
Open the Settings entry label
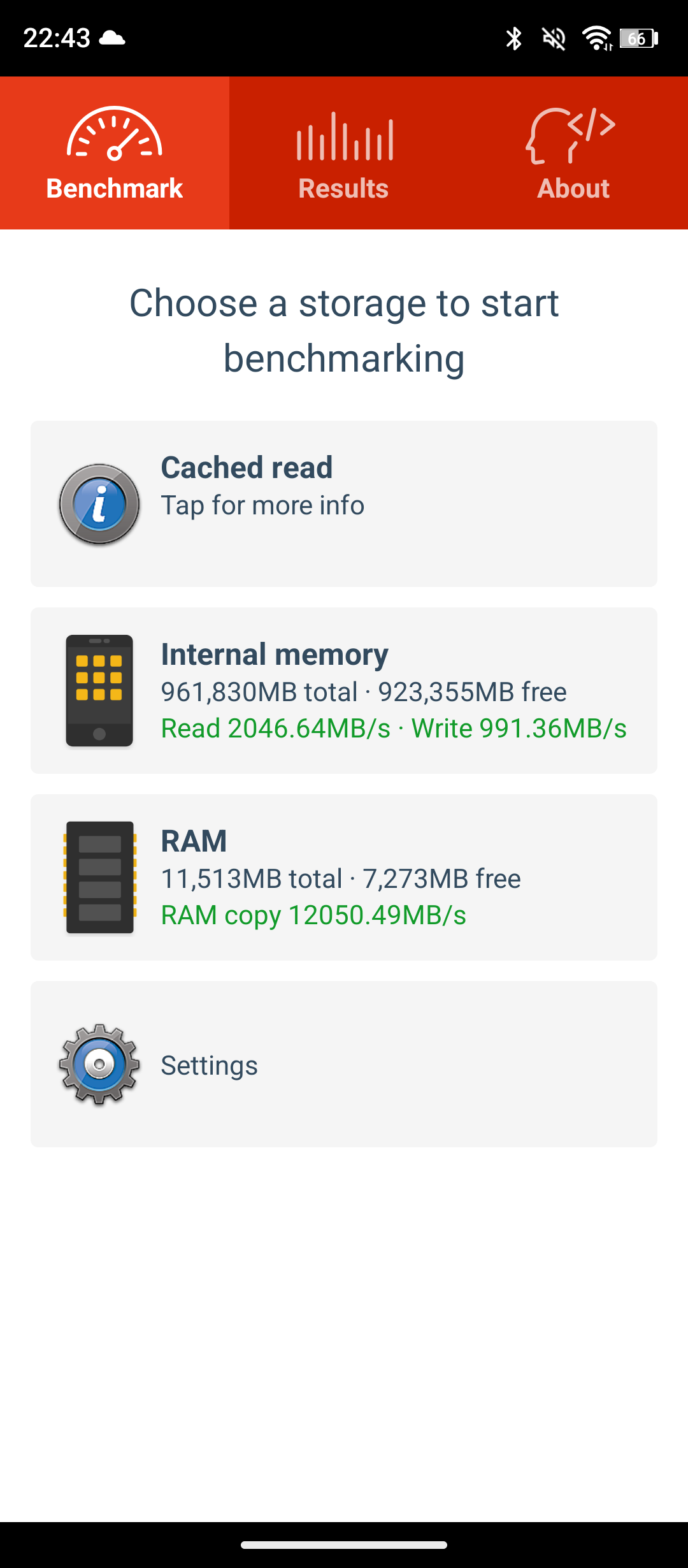209,1066
